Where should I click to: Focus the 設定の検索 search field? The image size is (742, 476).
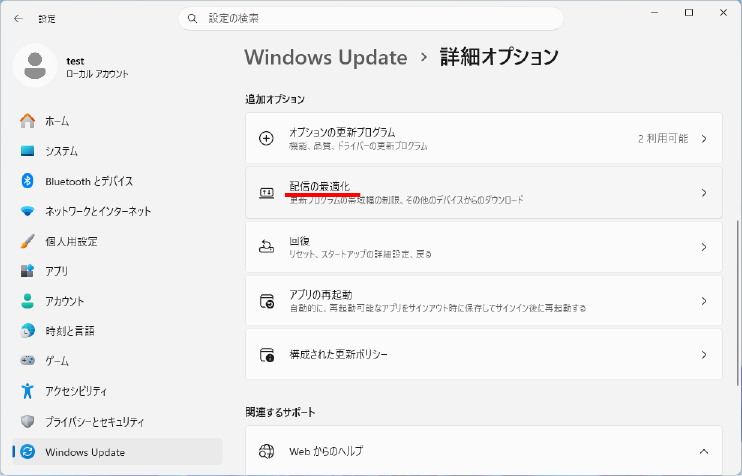pyautogui.click(x=371, y=18)
